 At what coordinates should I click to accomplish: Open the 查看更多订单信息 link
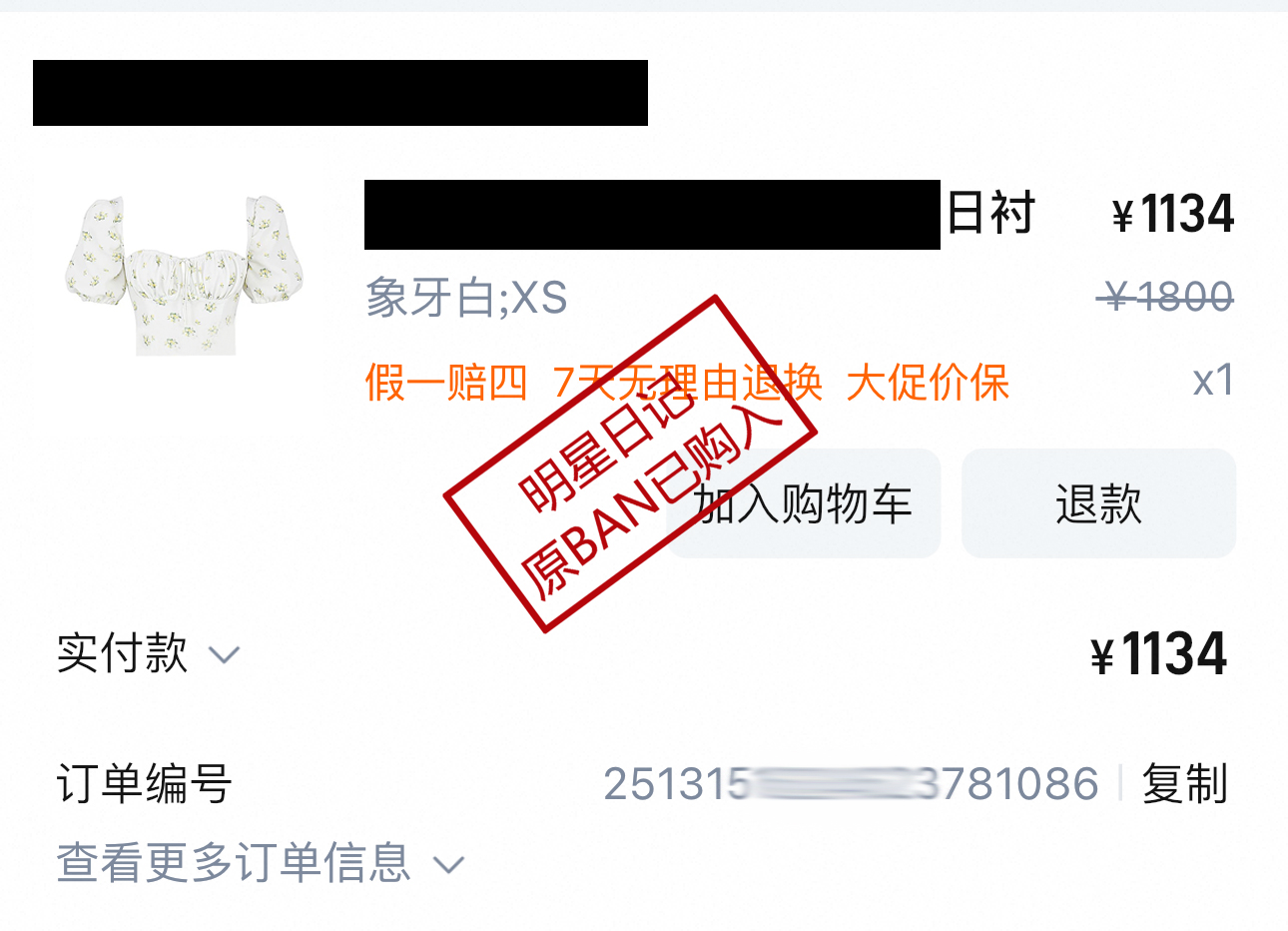click(234, 862)
